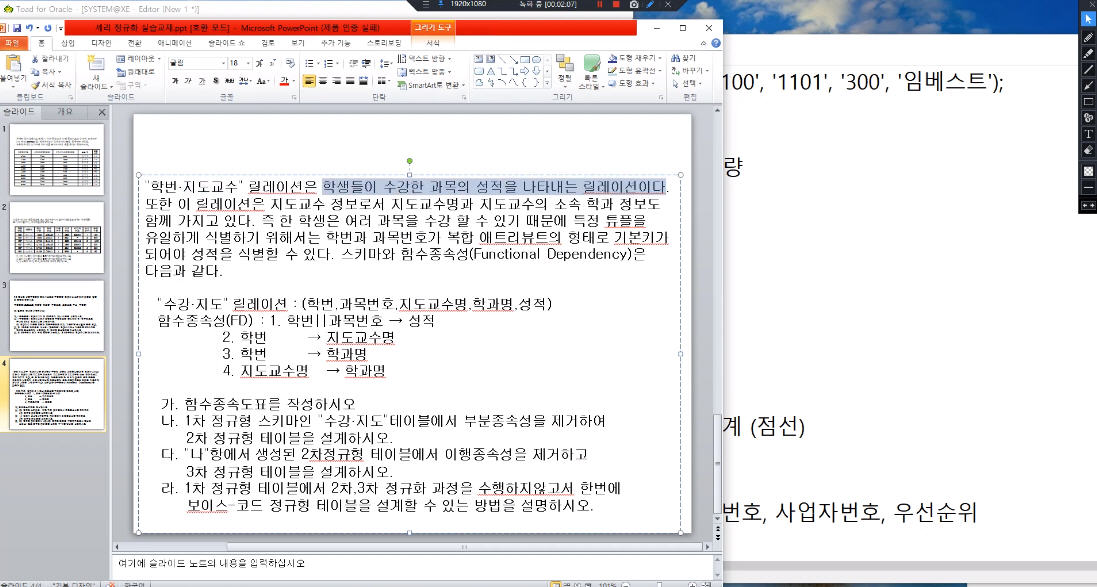
Task: Select the oval shape in shapes gallery
Action: tap(535, 59)
